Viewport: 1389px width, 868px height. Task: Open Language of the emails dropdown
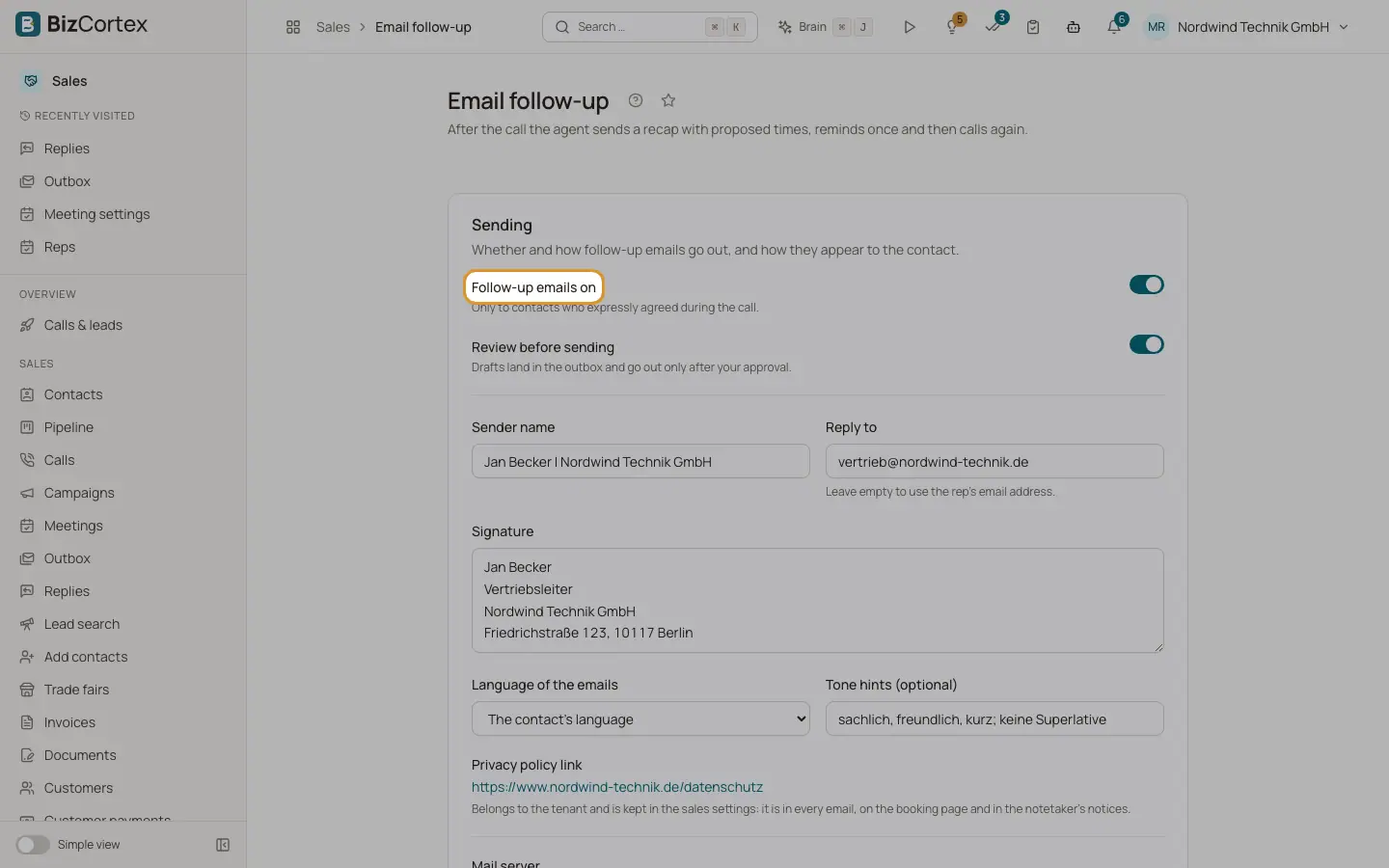640,719
